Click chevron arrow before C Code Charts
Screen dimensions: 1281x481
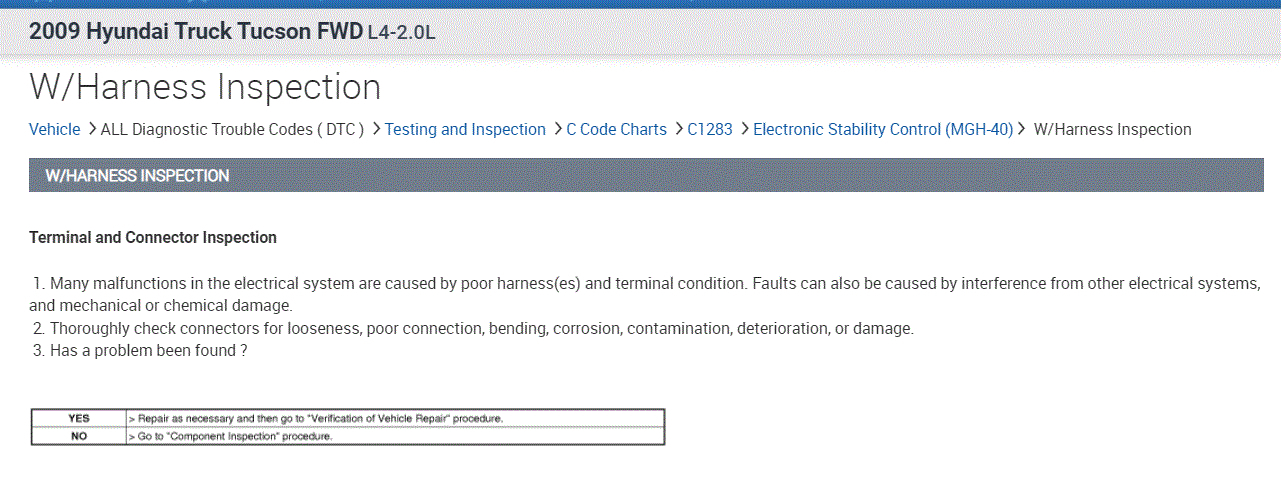tap(557, 129)
